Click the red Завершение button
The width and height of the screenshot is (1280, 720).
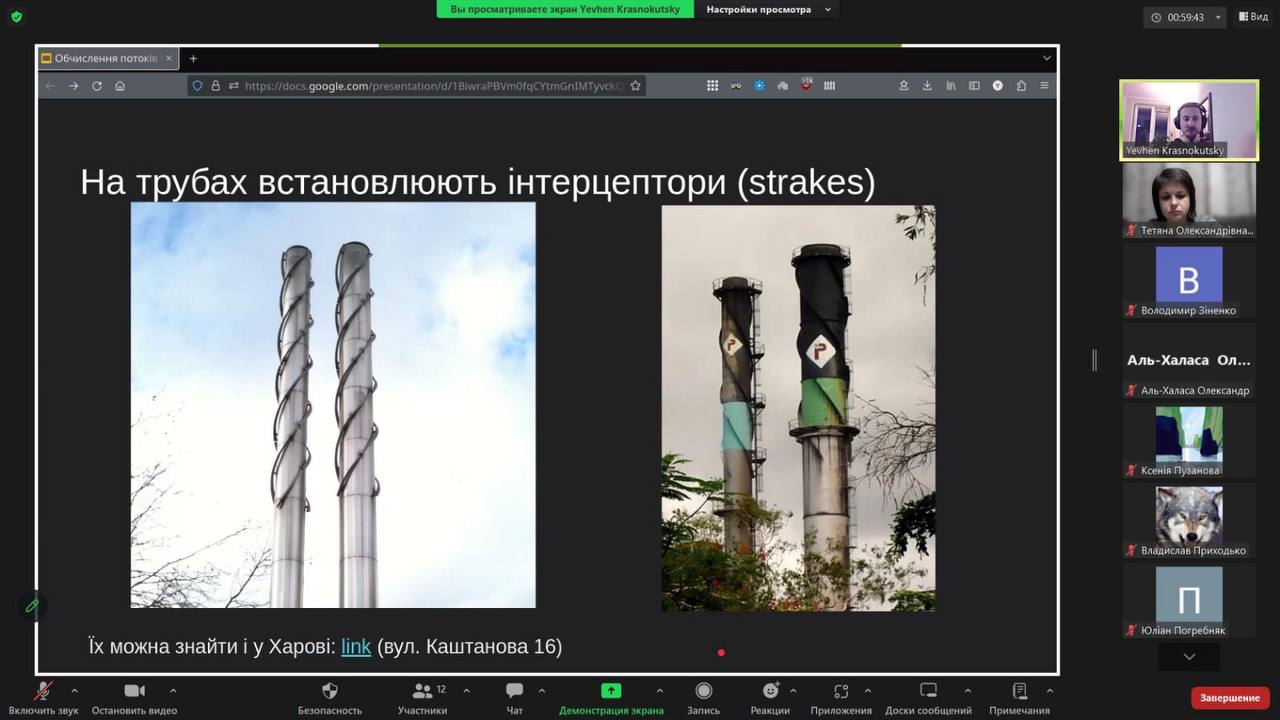point(1230,698)
